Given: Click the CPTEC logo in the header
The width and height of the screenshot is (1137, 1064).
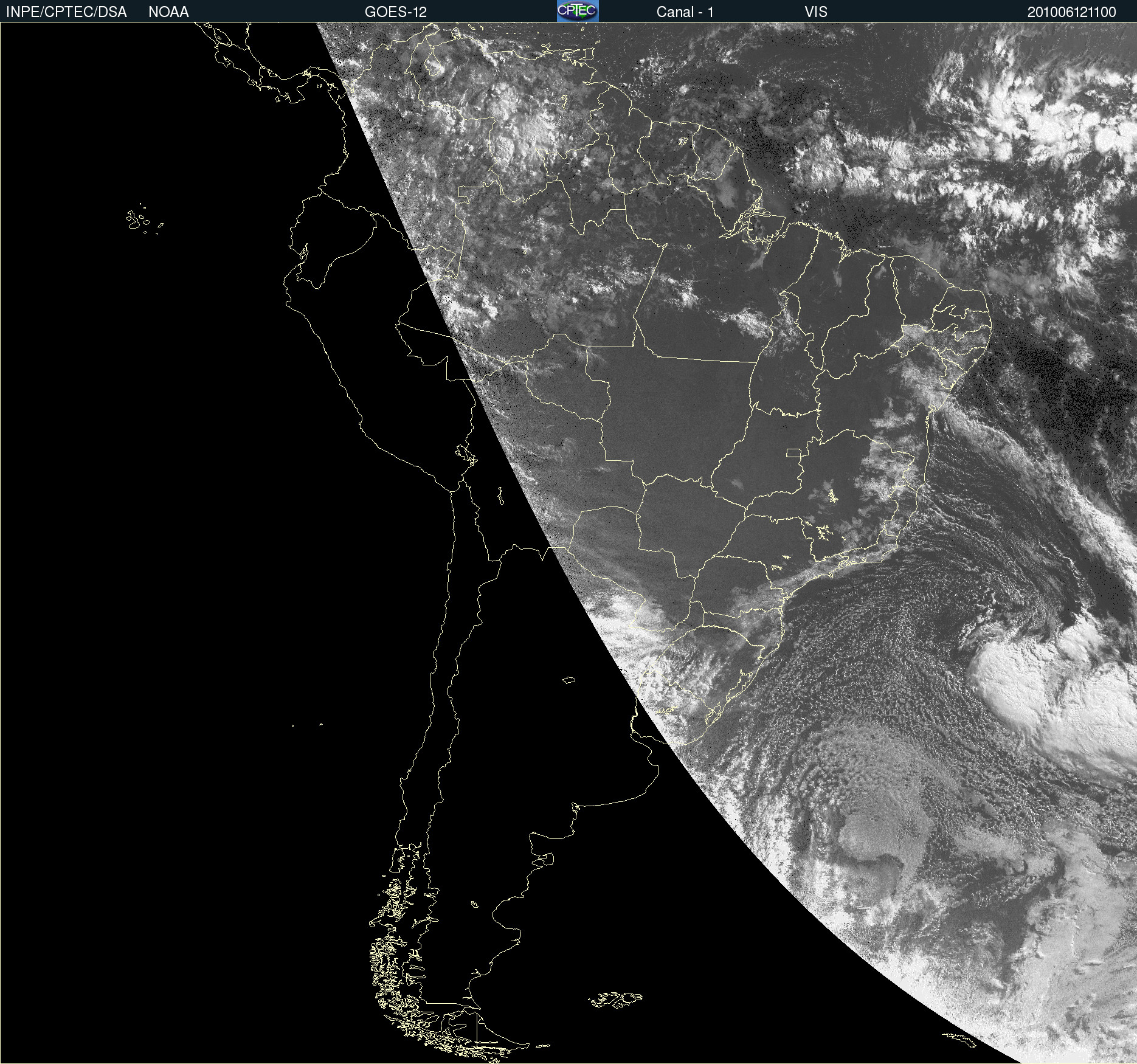Looking at the screenshot, I should point(578,11).
